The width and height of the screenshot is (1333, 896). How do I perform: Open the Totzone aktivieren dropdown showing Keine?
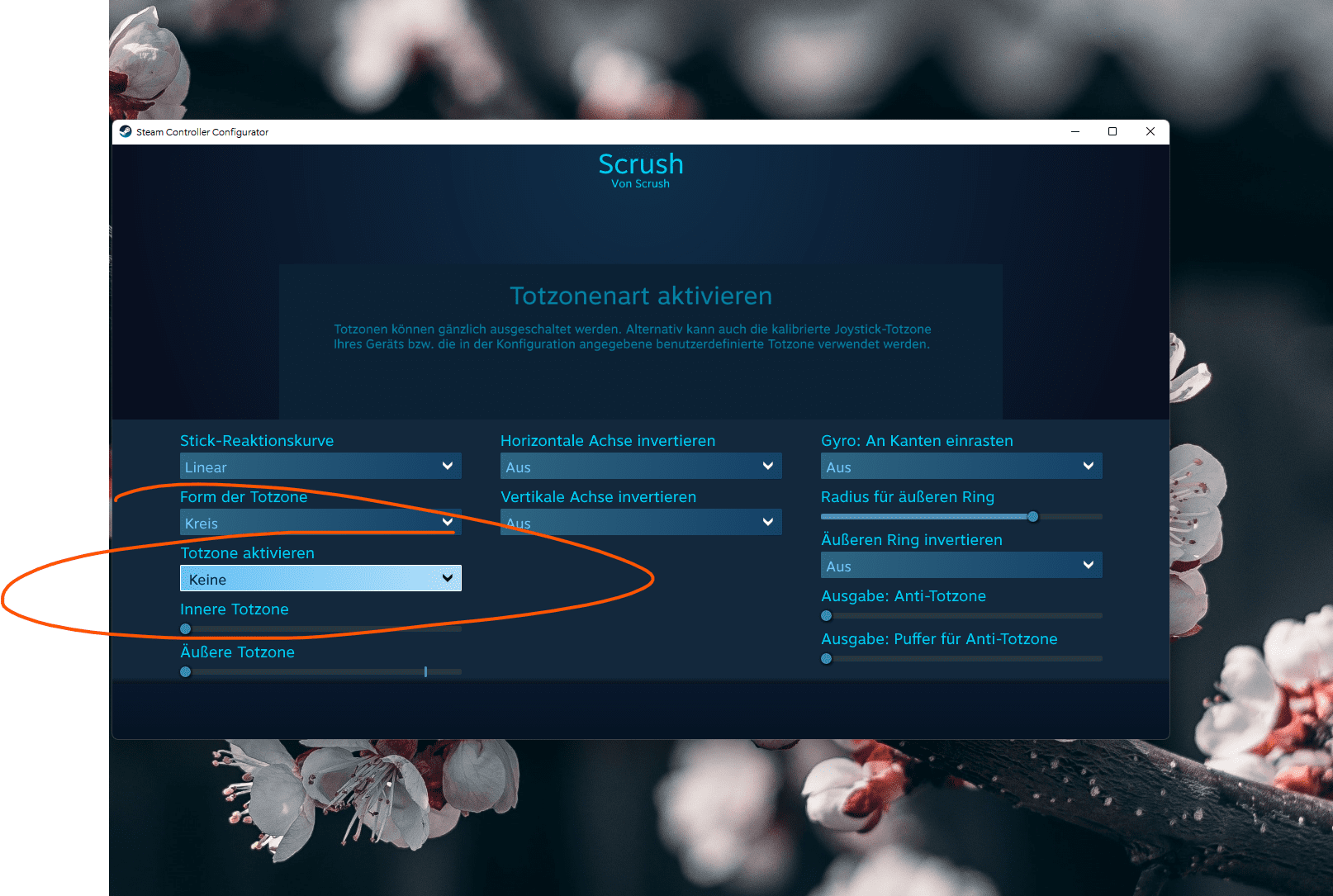[x=320, y=579]
